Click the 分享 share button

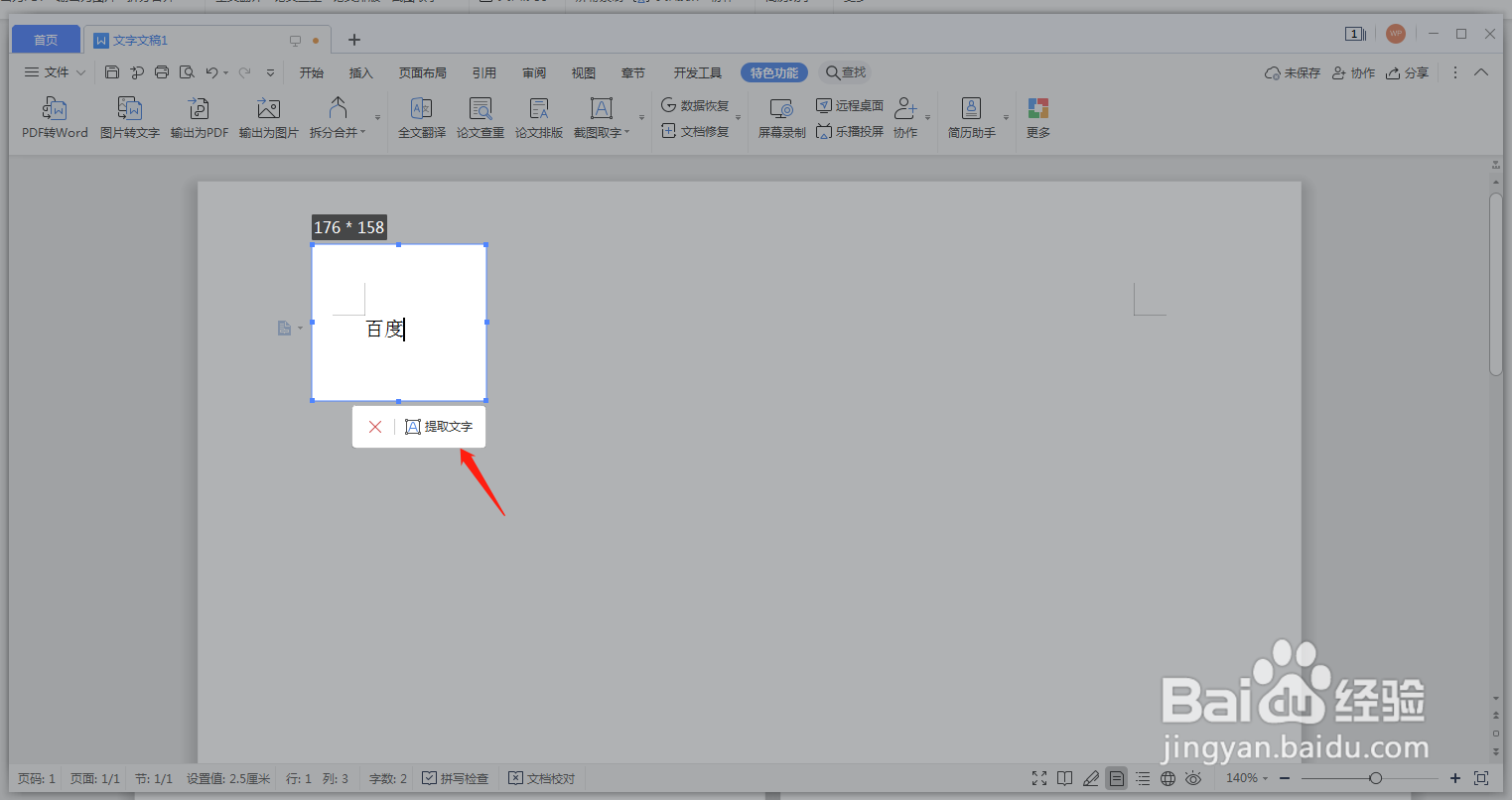coord(1408,71)
